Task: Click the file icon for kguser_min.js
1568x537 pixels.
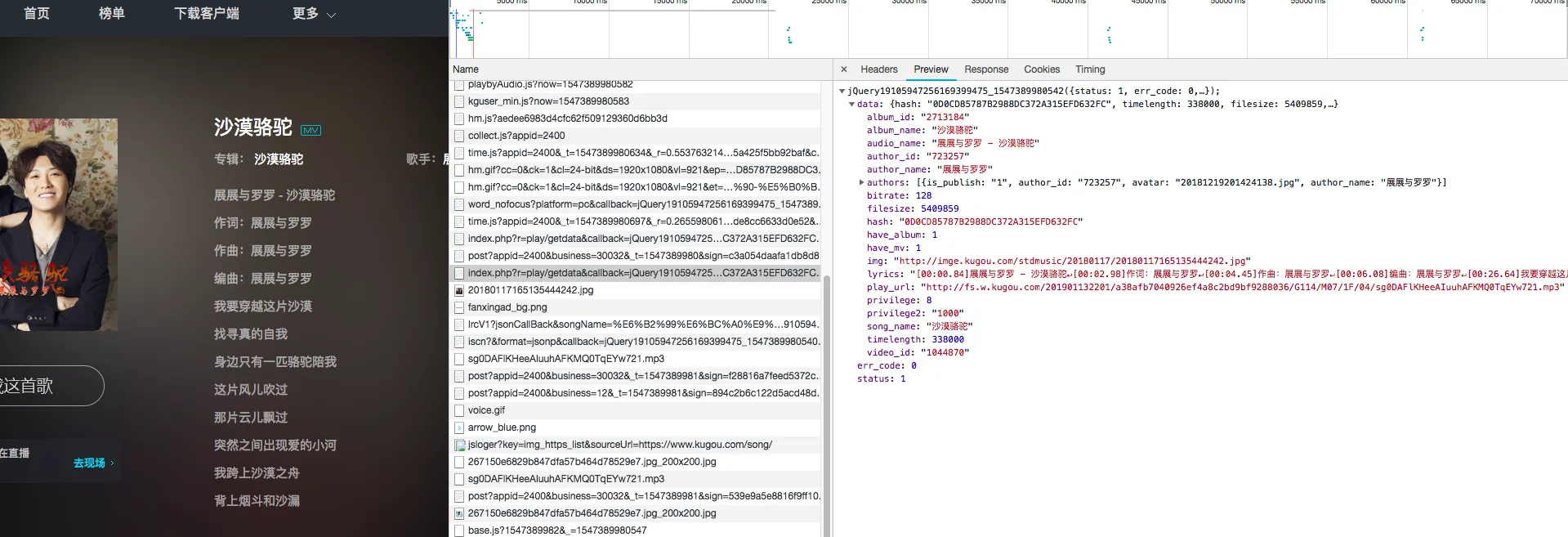Action: (x=459, y=101)
